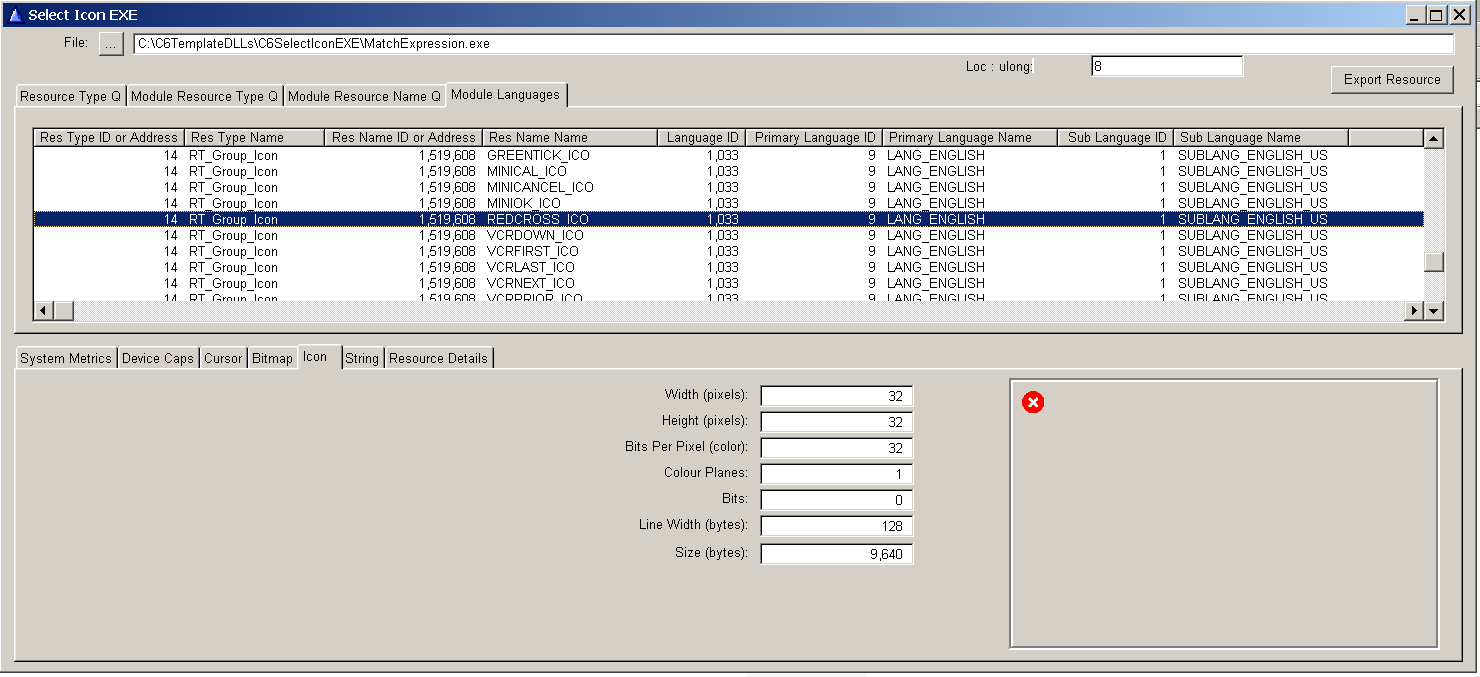Open the Bitmap tab
Image resolution: width=1480 pixels, height=677 pixels.
[x=272, y=358]
